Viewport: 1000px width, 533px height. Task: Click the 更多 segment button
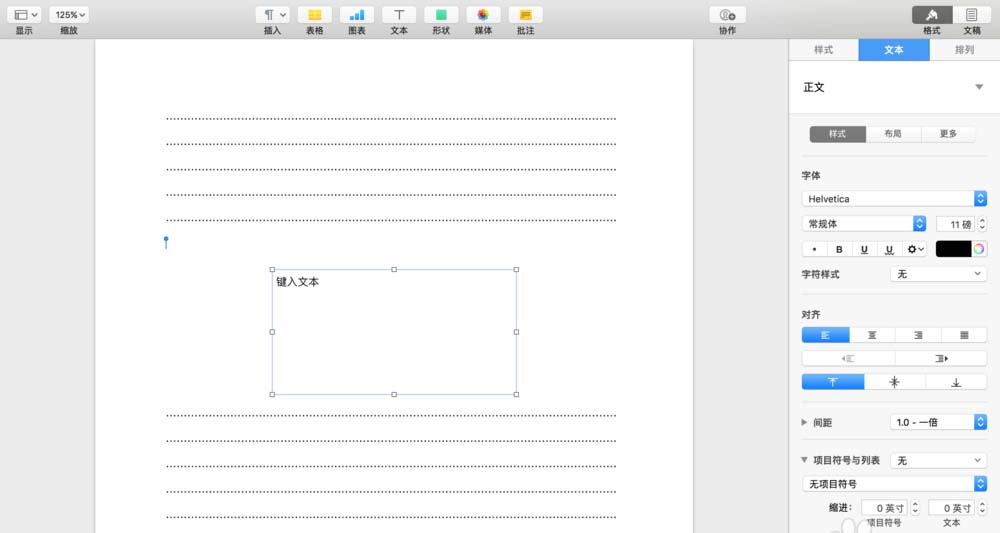pos(948,134)
